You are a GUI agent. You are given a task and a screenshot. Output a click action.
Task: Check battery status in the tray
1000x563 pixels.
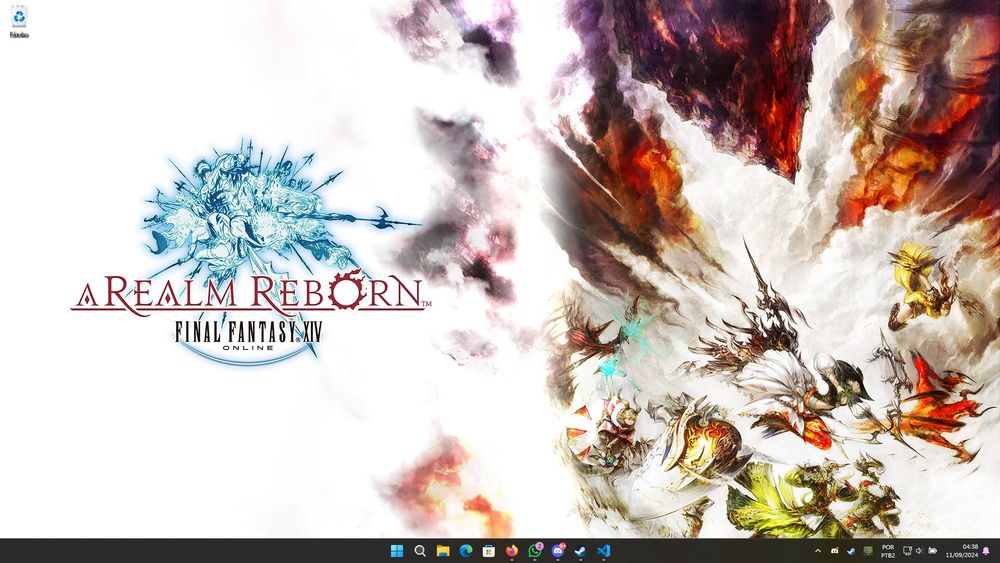pos(932,551)
